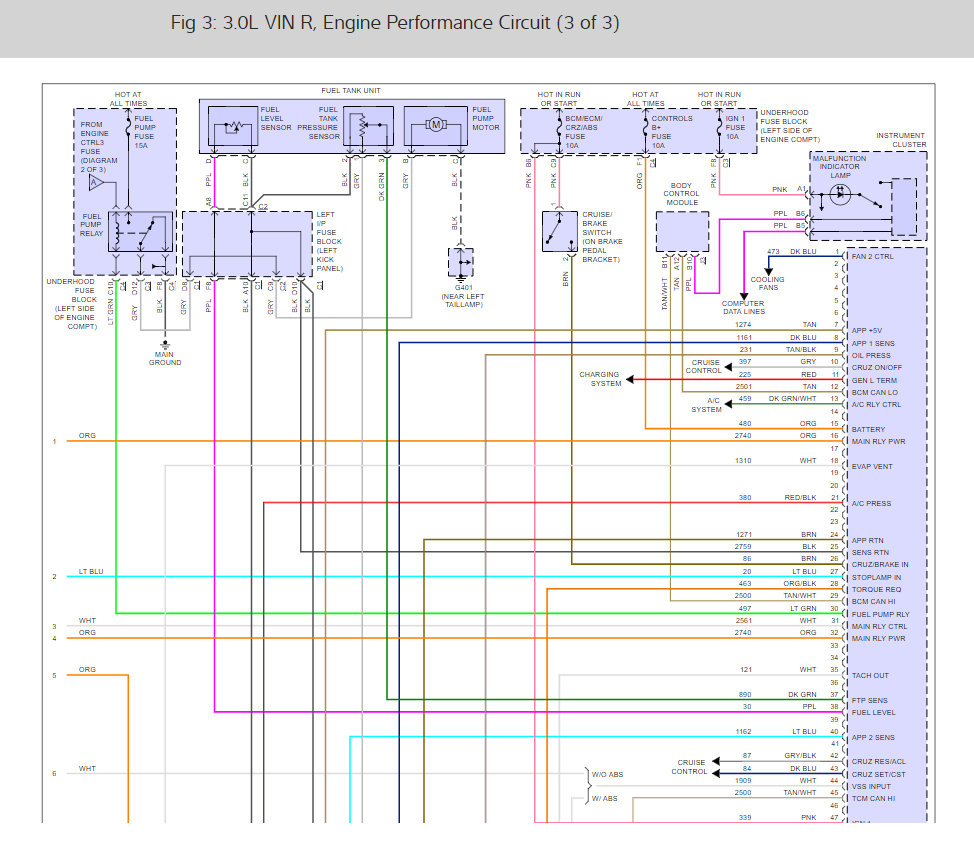Click the W/ ABS label
Screen dimensions: 974x846
coord(604,798)
